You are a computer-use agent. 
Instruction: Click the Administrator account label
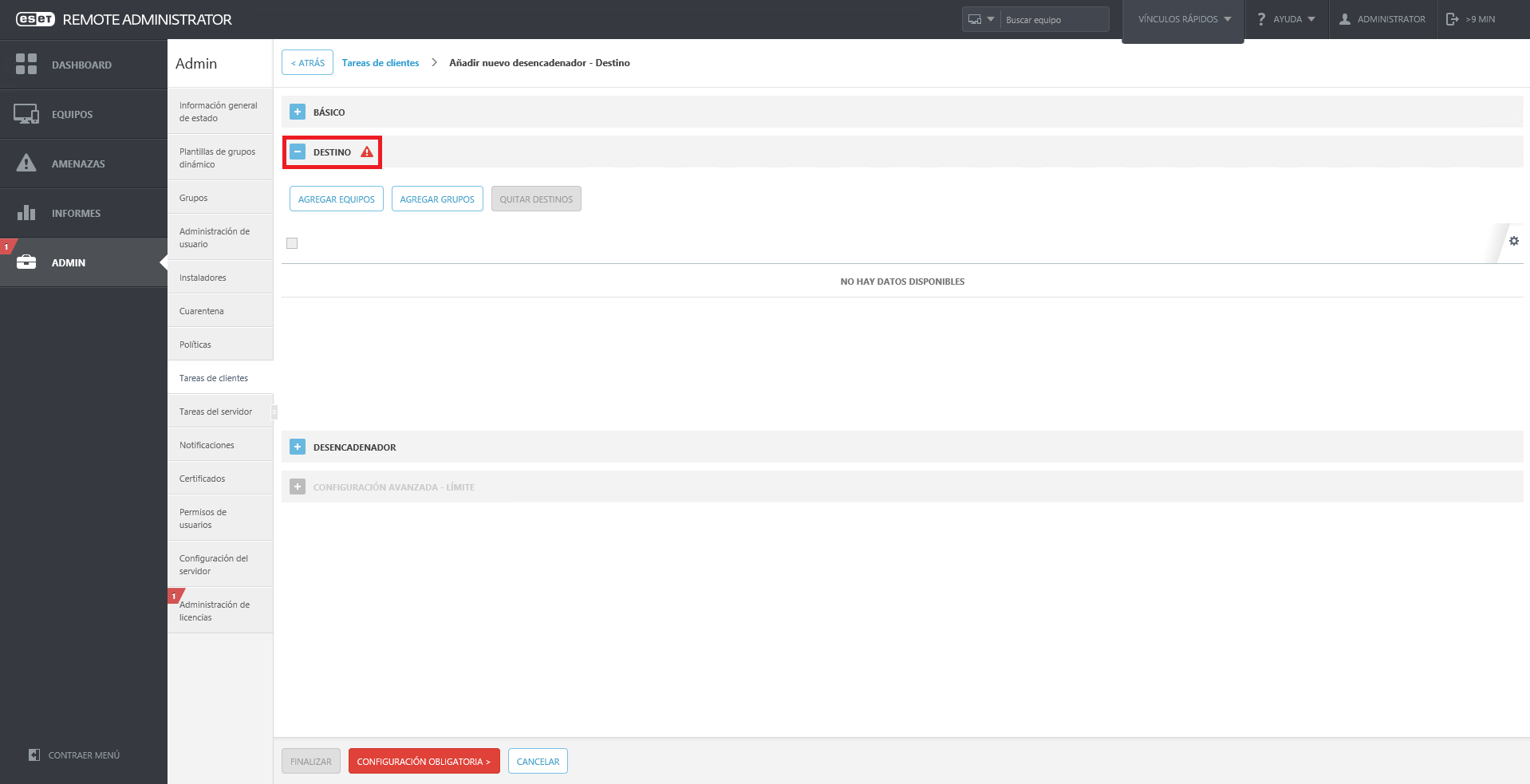1391,19
